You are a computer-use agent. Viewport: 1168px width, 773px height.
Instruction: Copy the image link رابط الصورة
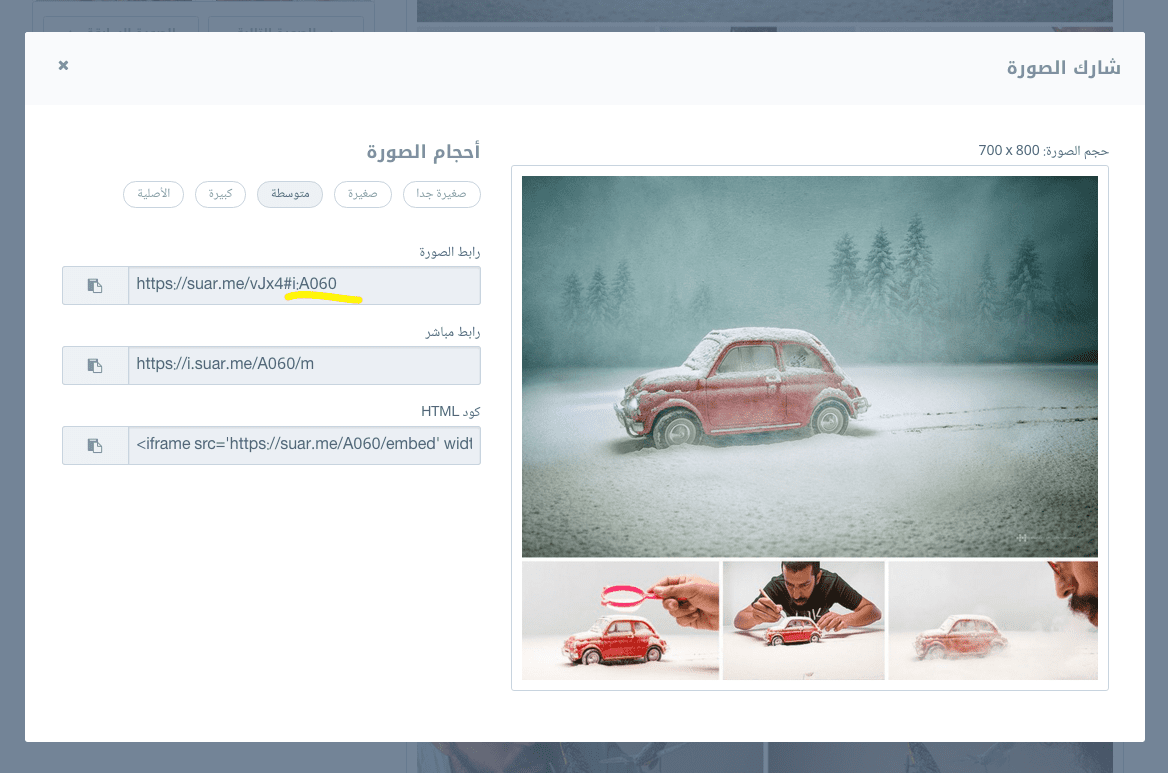[95, 285]
